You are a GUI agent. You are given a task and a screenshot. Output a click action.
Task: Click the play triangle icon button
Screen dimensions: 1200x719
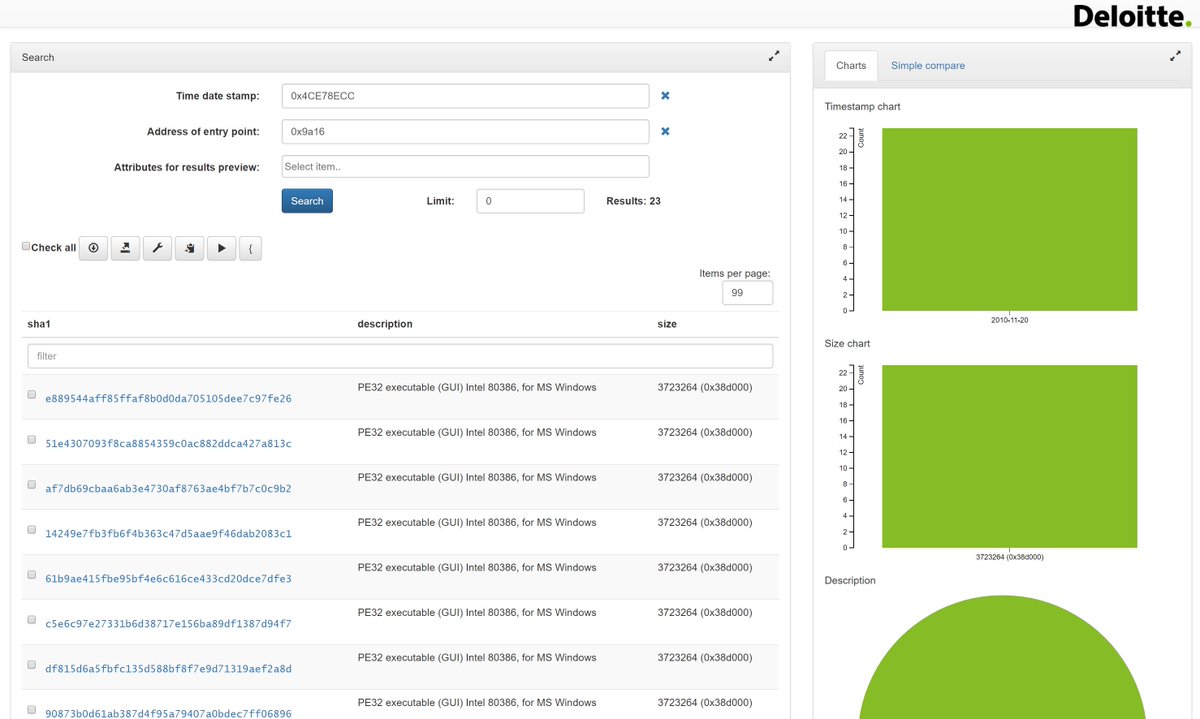(x=221, y=248)
